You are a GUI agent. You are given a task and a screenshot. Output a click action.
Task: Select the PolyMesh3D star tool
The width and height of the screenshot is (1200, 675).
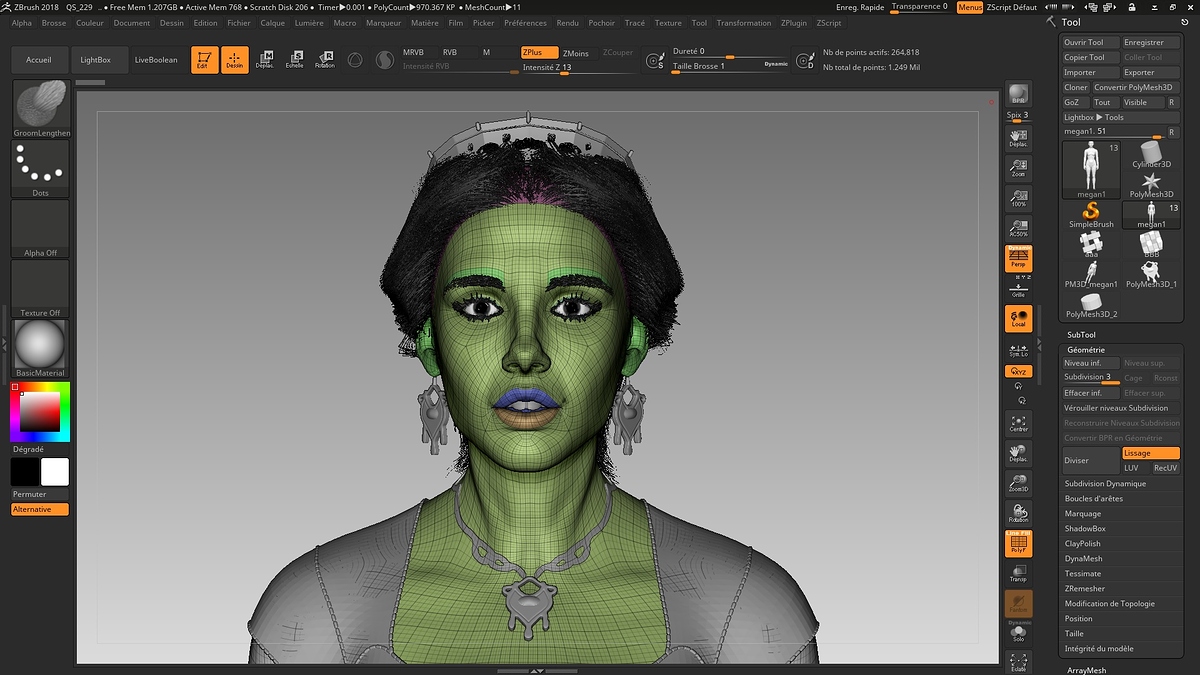pos(1151,185)
